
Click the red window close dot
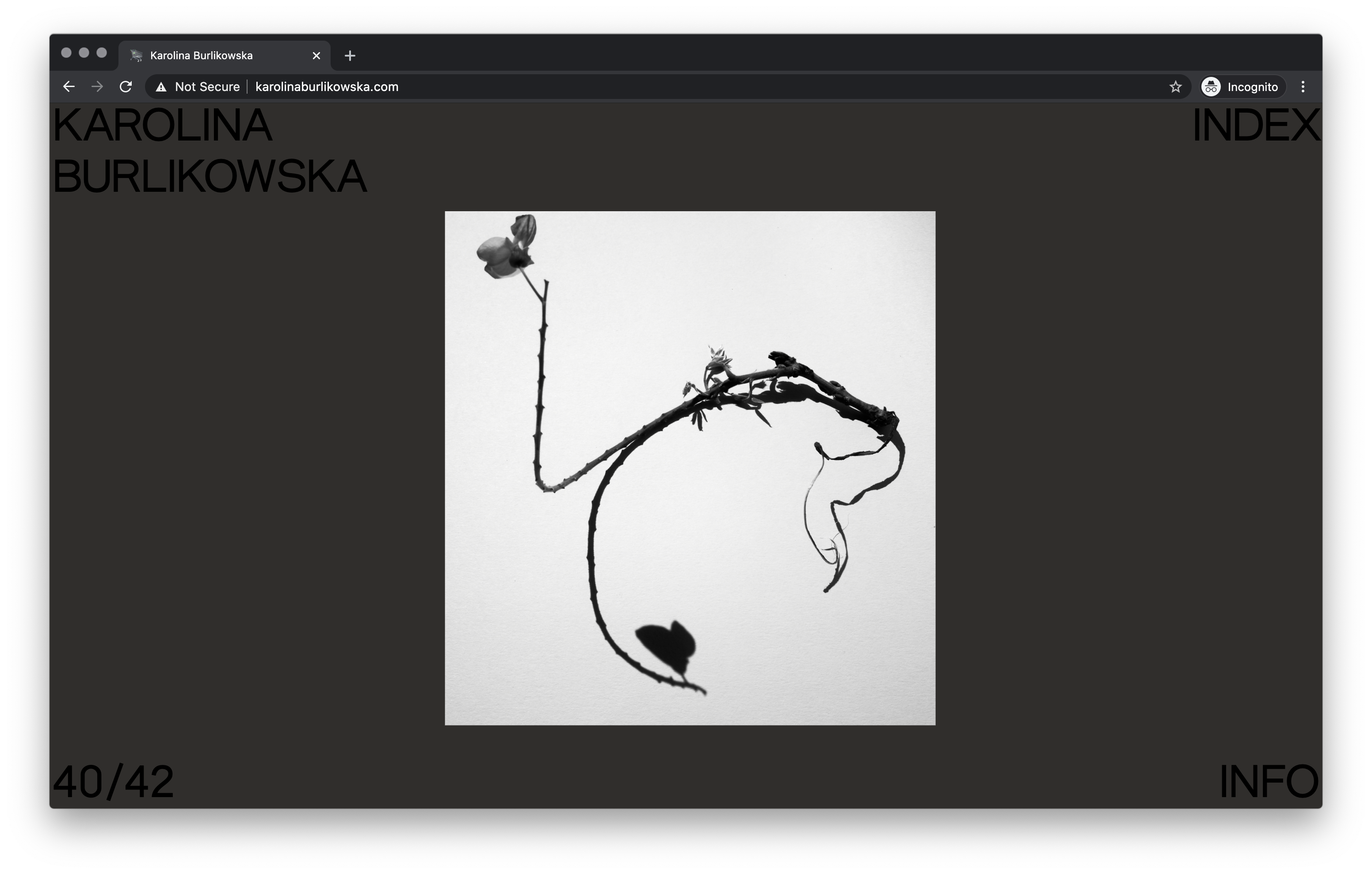click(66, 53)
